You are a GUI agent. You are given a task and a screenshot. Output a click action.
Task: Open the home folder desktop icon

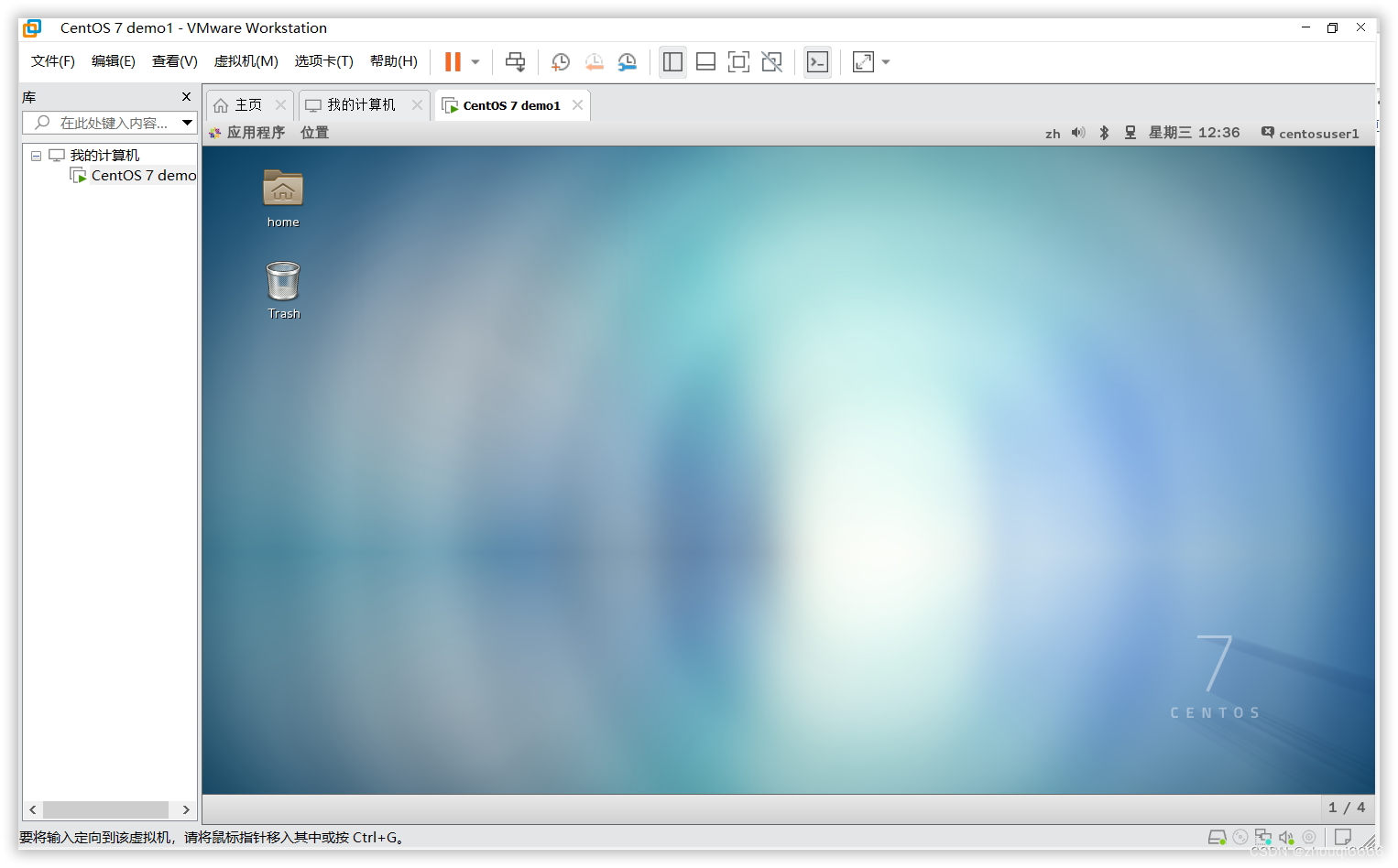pyautogui.click(x=283, y=199)
